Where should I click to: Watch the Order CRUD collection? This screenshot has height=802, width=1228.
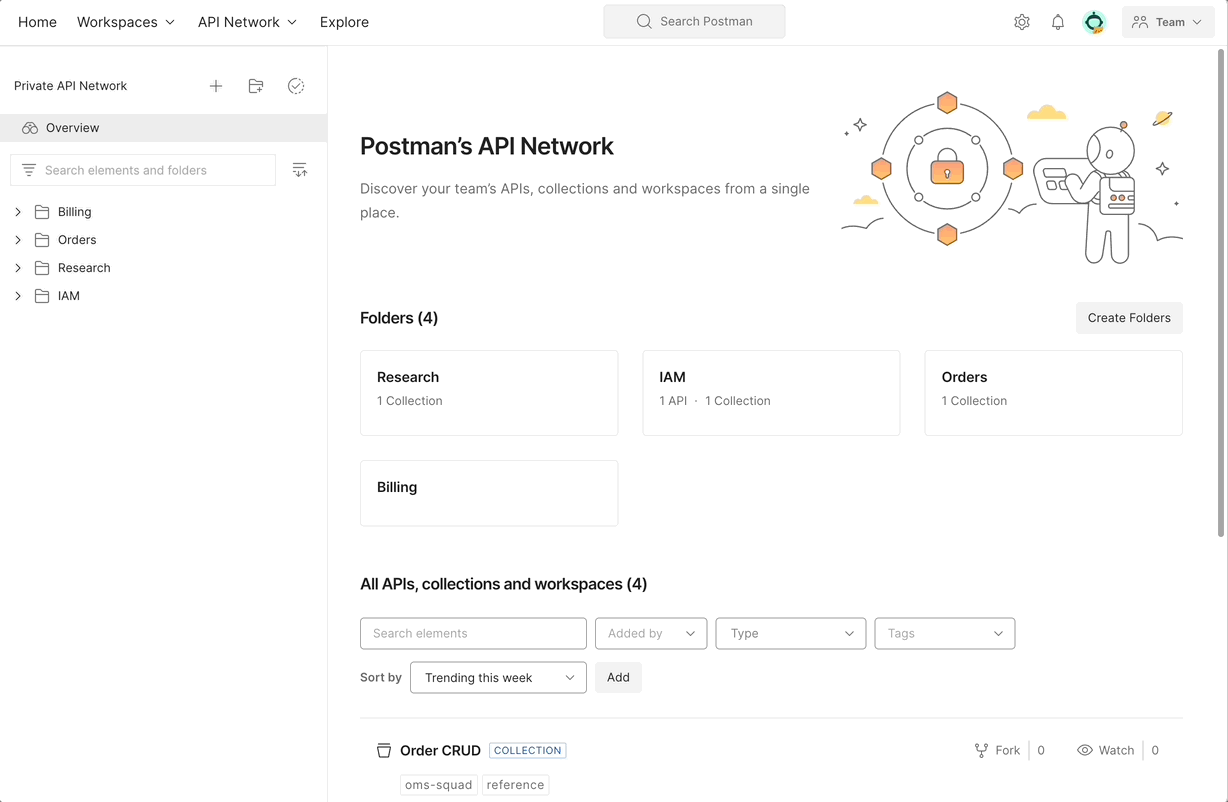[x=1105, y=750]
